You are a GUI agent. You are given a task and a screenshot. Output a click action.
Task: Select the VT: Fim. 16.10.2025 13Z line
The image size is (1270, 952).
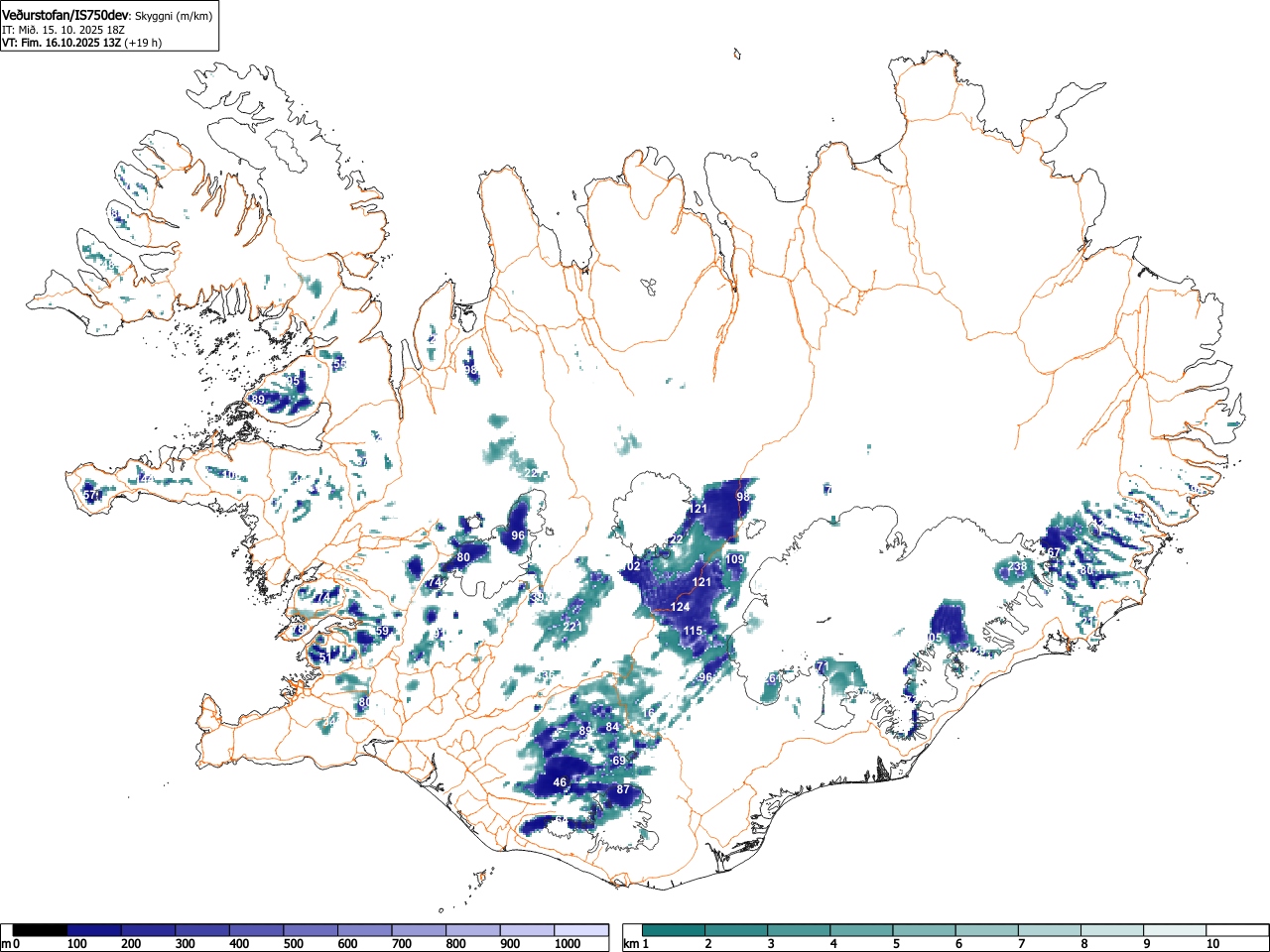(x=62, y=43)
